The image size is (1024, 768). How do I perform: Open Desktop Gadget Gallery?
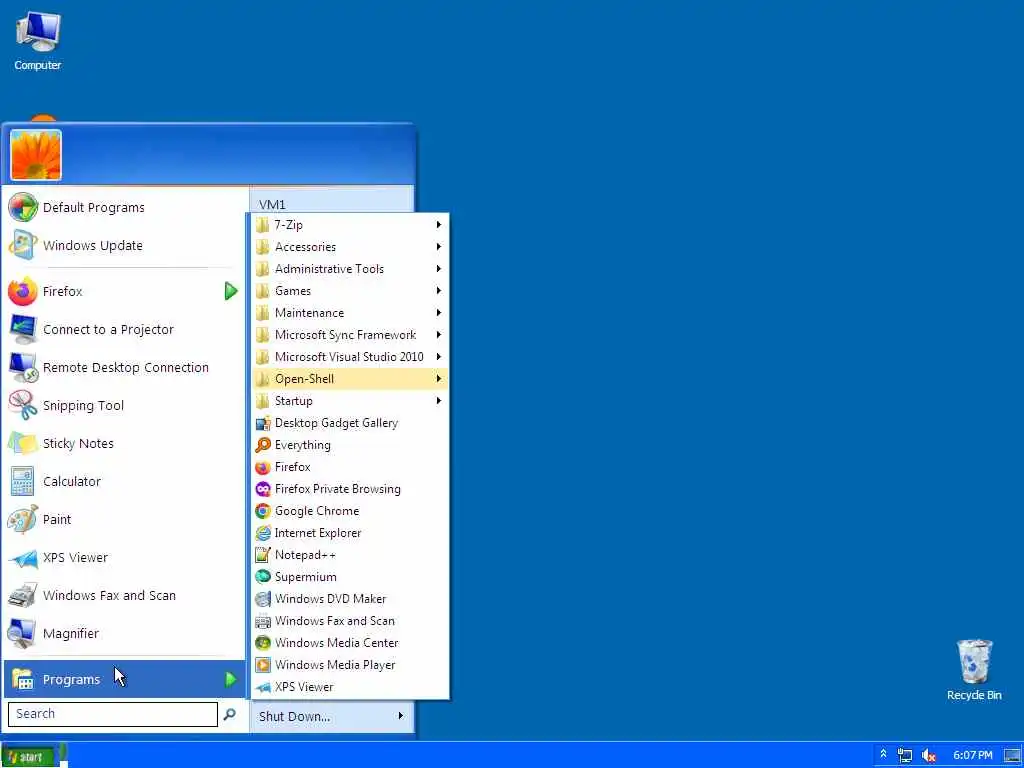click(x=350, y=423)
